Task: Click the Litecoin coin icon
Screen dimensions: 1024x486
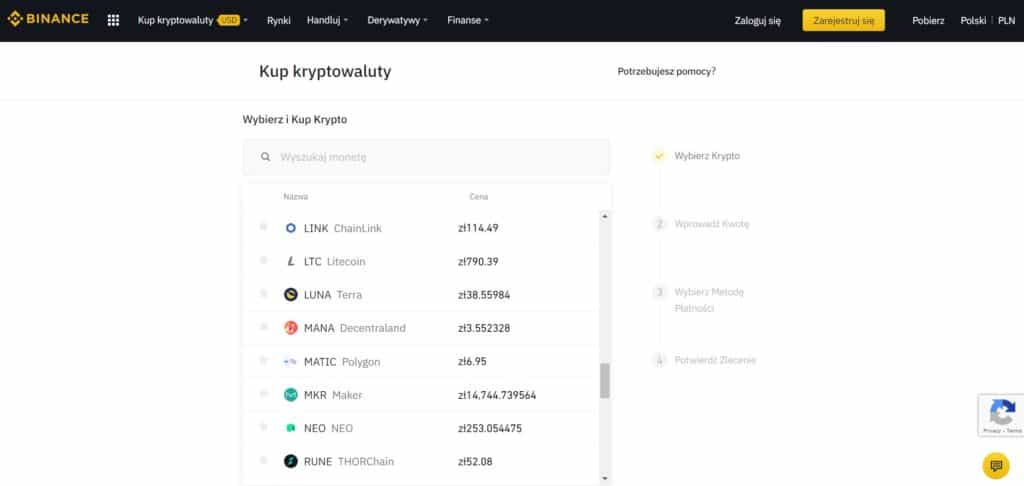Action: click(291, 261)
